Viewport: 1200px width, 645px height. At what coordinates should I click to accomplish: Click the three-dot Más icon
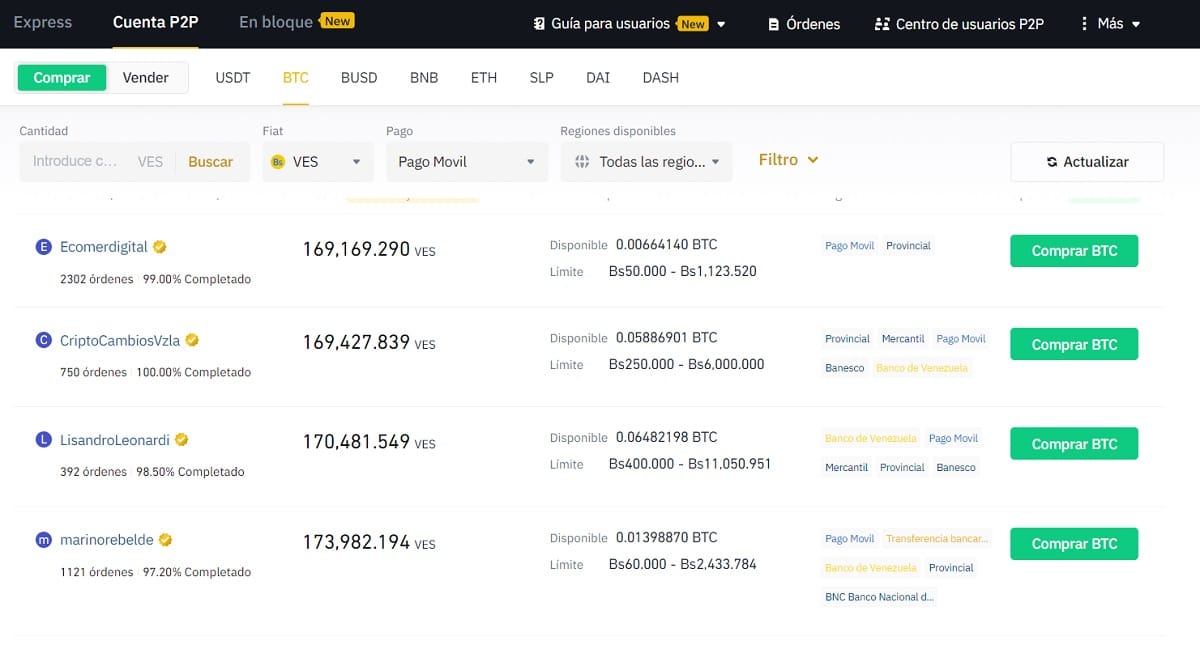click(1084, 24)
